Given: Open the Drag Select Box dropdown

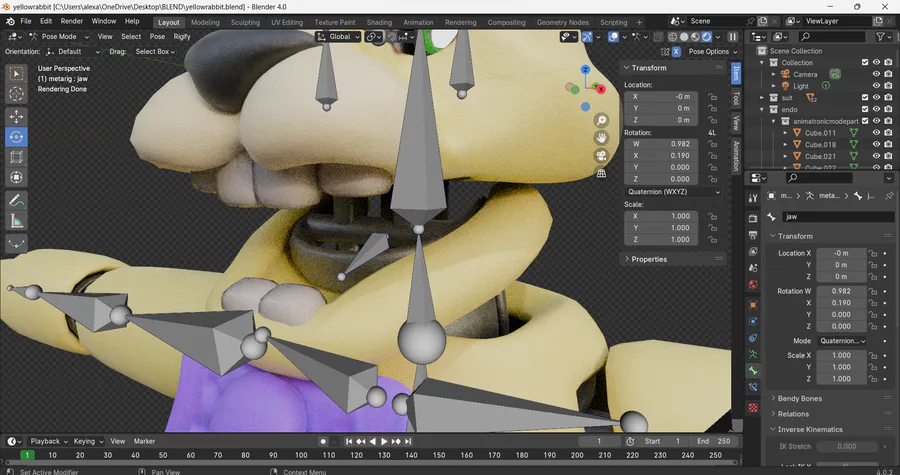Looking at the screenshot, I should click(155, 52).
